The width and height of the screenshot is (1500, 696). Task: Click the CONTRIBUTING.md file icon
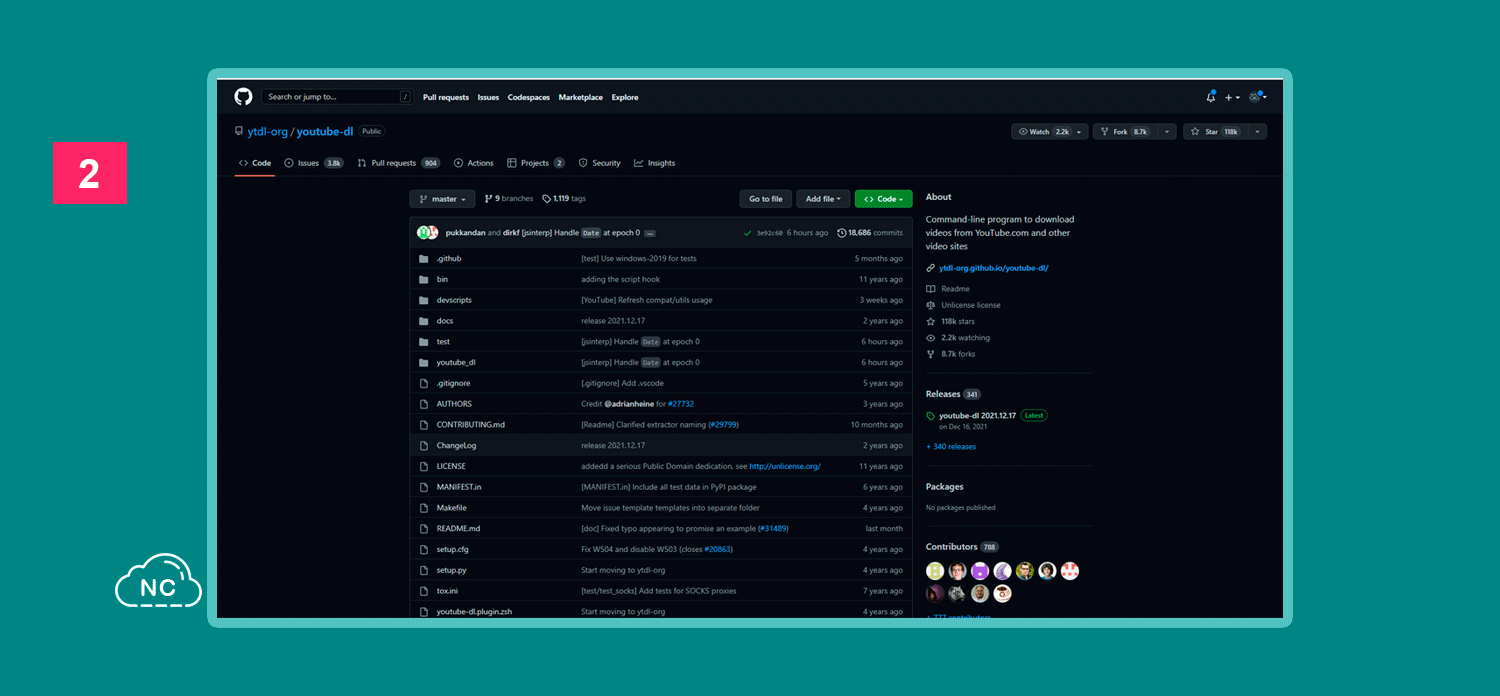(424, 425)
